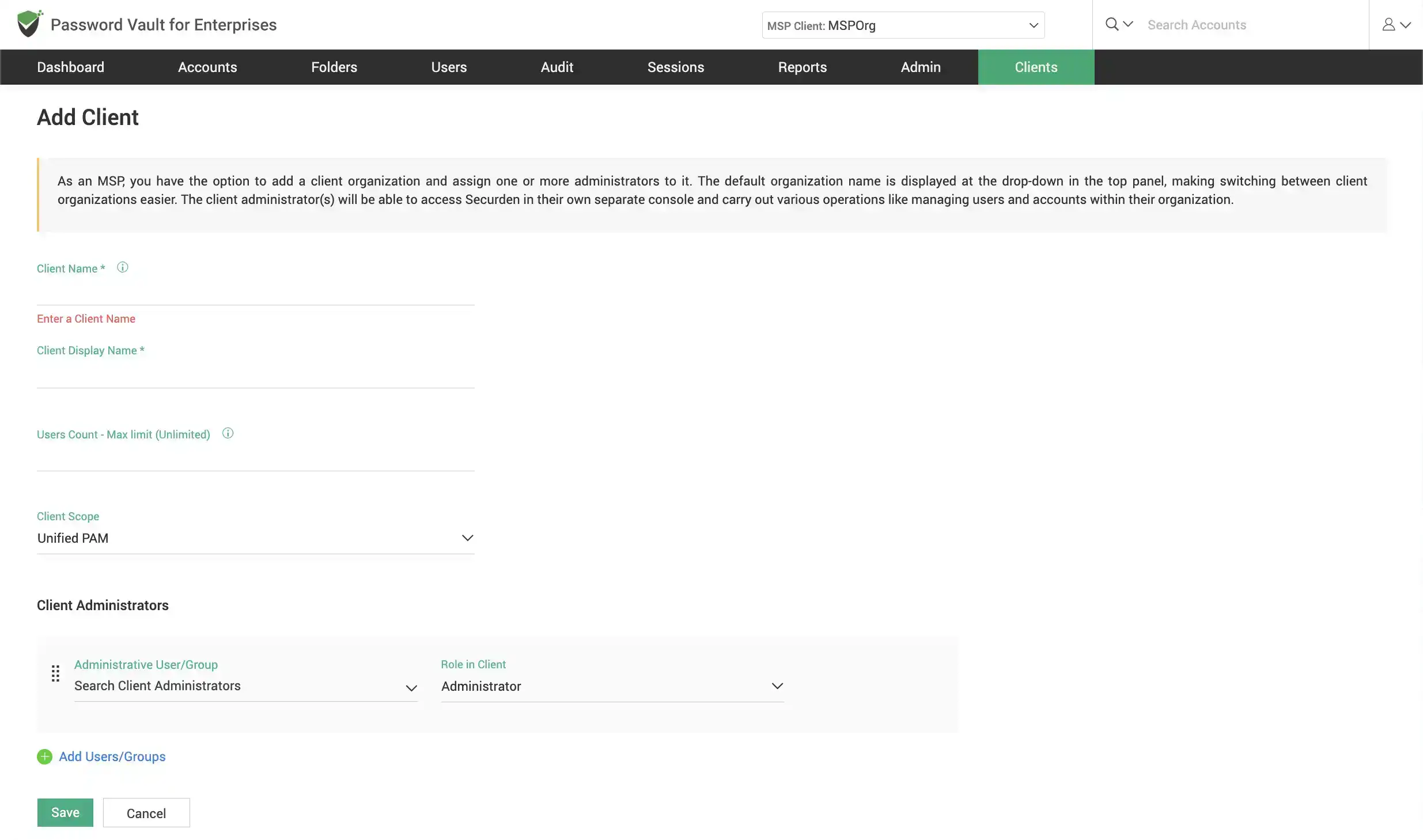
Task: Click the Save button
Action: point(65,813)
